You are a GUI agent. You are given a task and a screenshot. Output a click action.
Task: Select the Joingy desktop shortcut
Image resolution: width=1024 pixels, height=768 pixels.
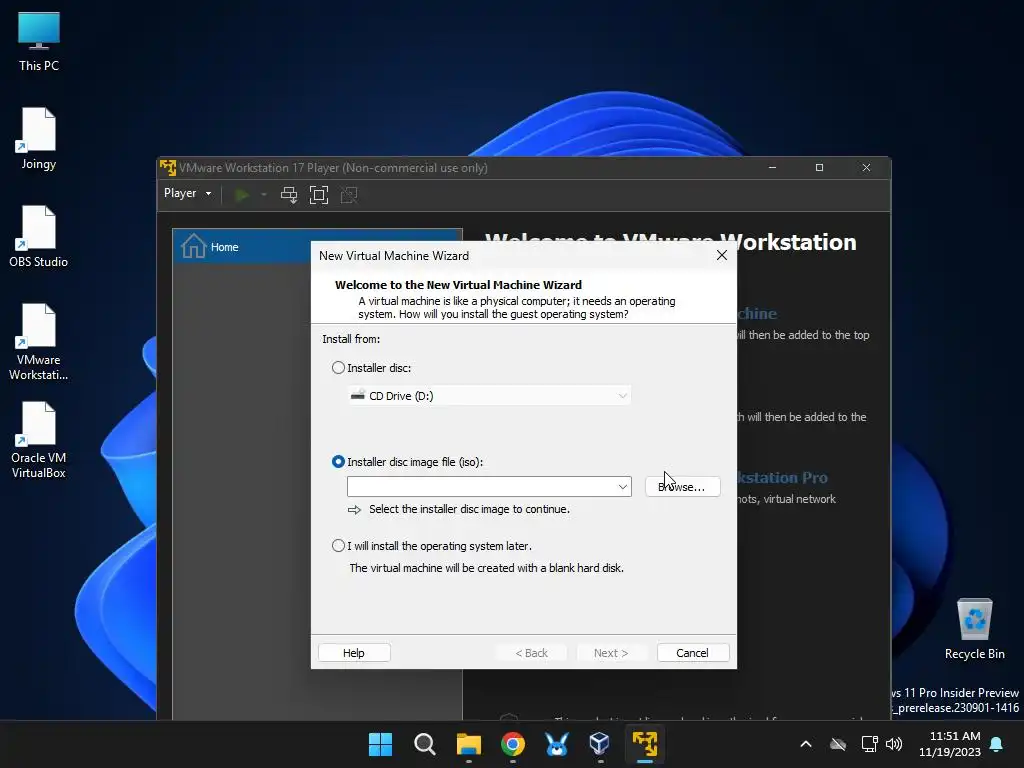click(39, 138)
